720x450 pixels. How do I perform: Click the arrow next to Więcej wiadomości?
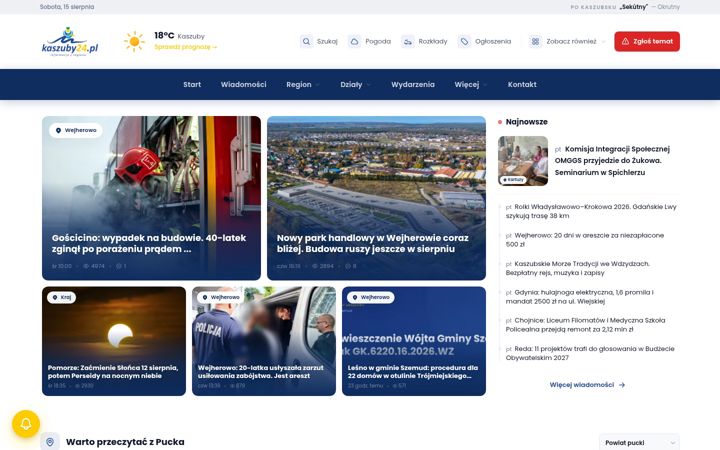point(622,385)
